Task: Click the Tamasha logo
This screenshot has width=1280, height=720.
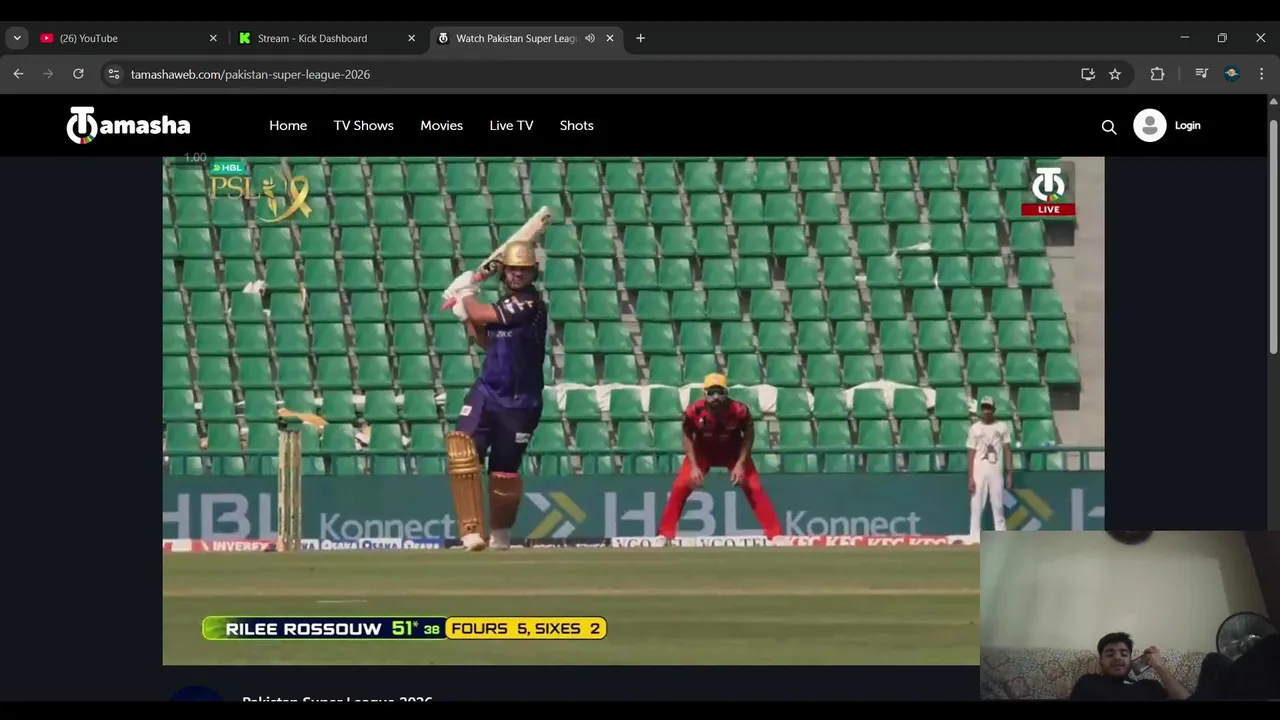Action: 128,126
